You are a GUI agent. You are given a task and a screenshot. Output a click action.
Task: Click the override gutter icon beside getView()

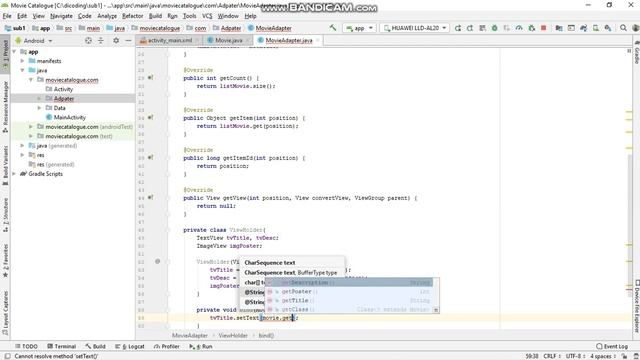pyautogui.click(x=151, y=198)
